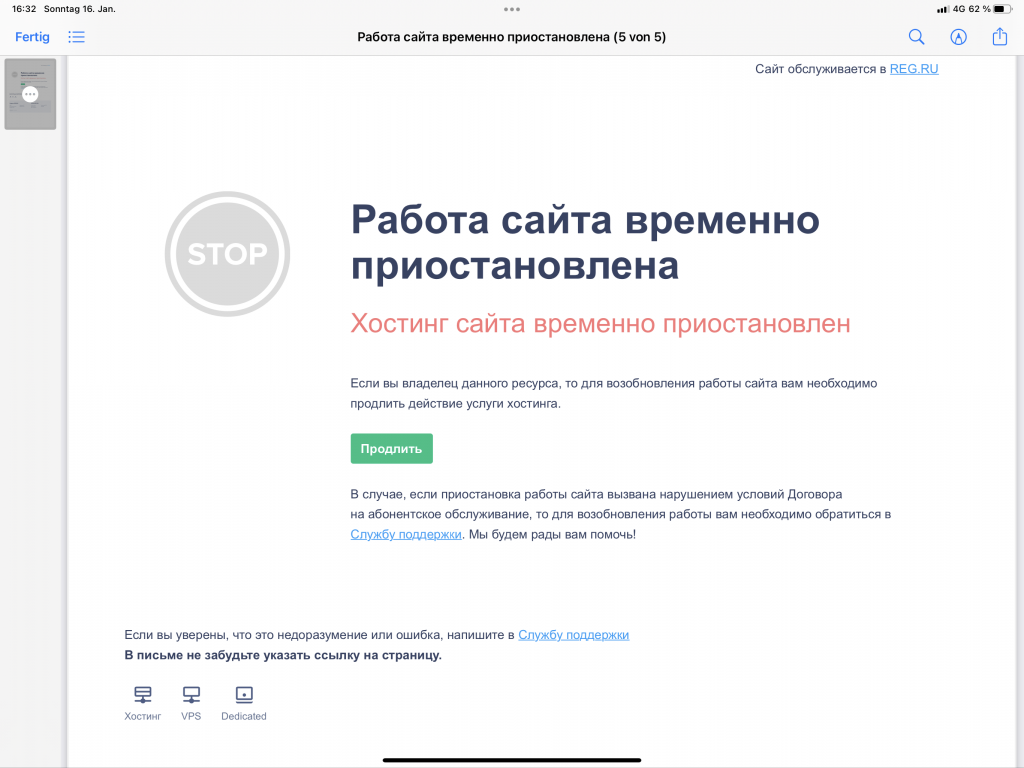Tap the 16:32 clock in status bar
Image resolution: width=1024 pixels, height=768 pixels.
click(24, 9)
